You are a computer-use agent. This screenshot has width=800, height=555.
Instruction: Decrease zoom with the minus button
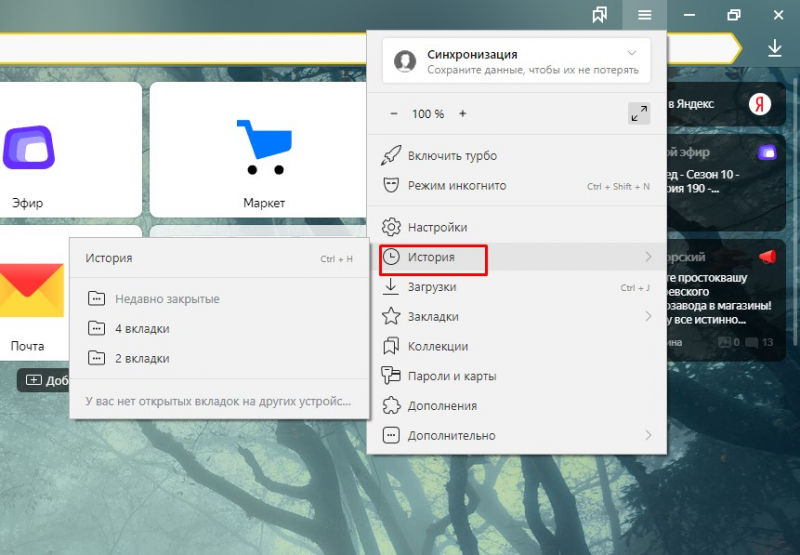pyautogui.click(x=394, y=113)
